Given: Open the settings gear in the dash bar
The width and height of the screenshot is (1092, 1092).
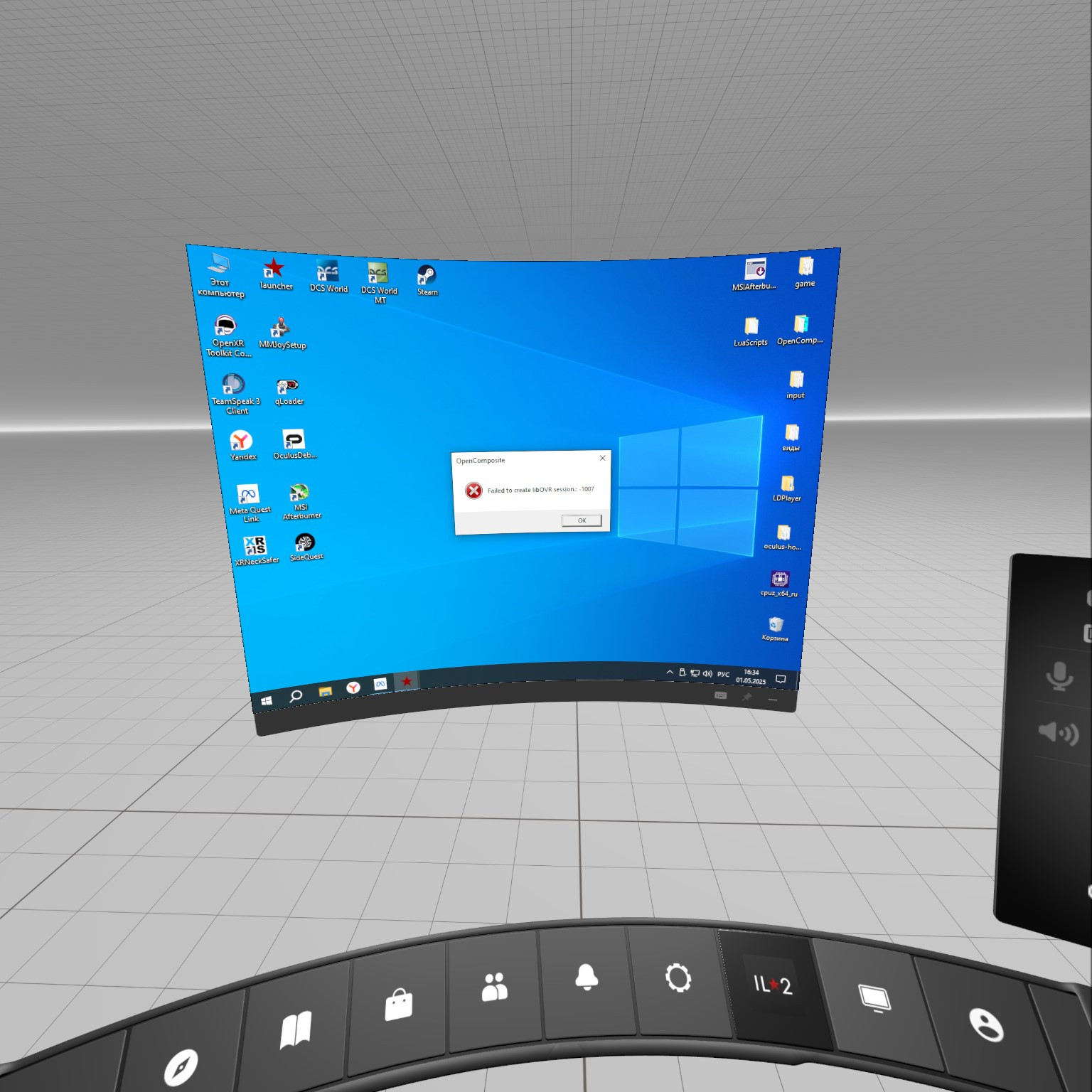Looking at the screenshot, I should pos(678,978).
